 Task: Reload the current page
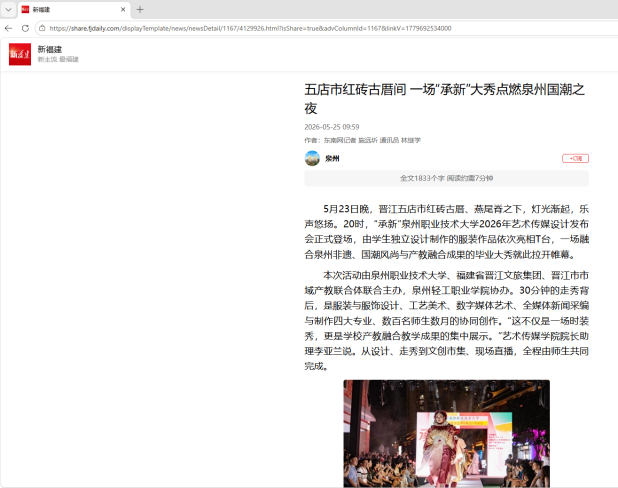tap(25, 28)
